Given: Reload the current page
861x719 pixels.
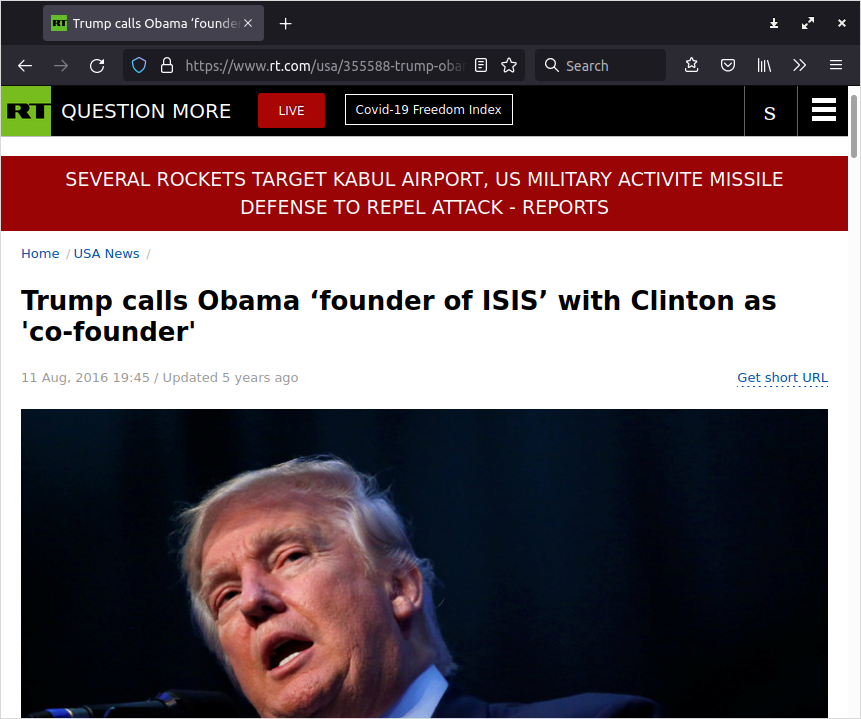Looking at the screenshot, I should tap(97, 66).
